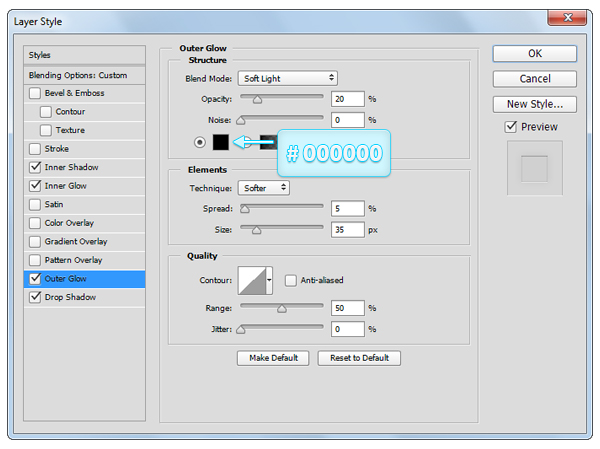Expand the Contour preset dropdown arrow
The height and width of the screenshot is (449, 600).
[x=269, y=281]
